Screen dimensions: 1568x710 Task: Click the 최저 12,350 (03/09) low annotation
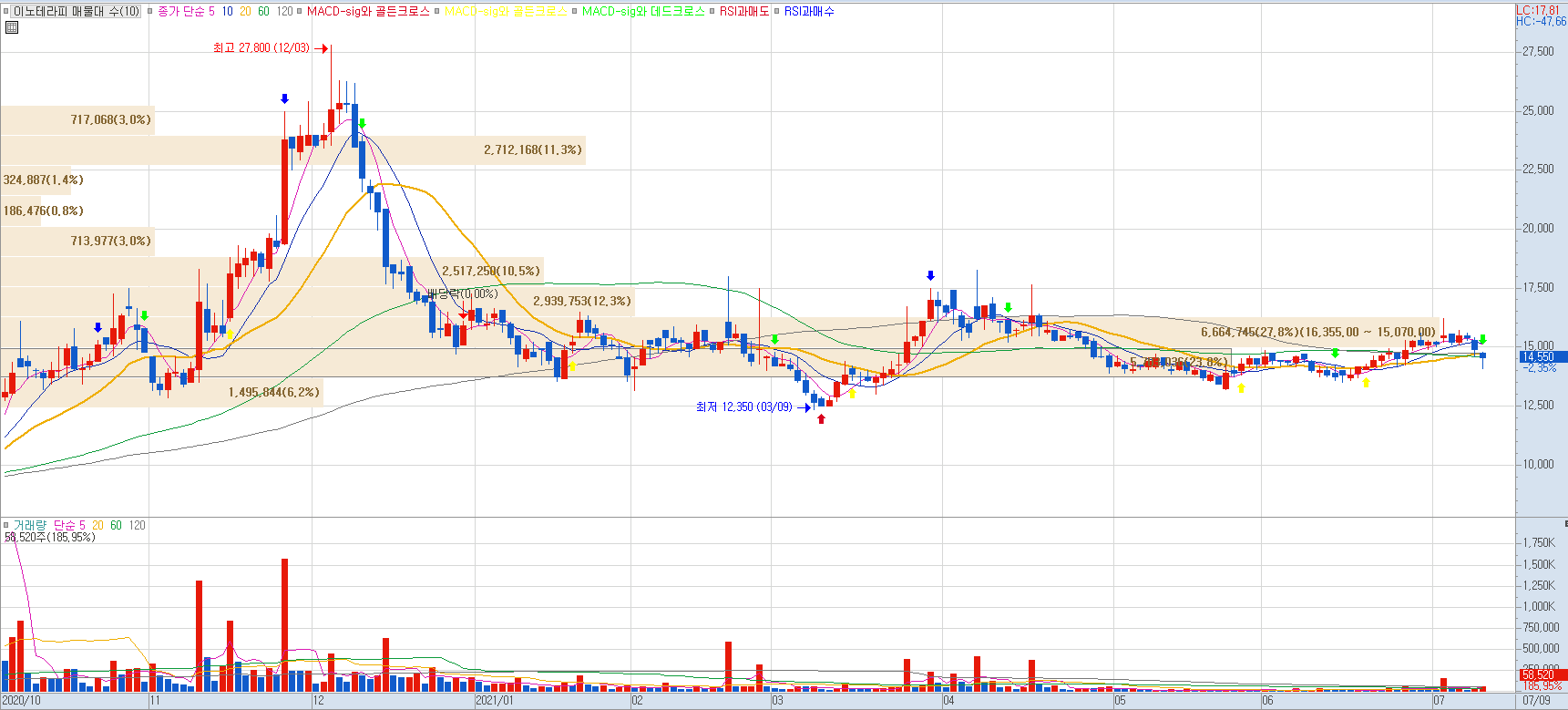tap(744, 407)
